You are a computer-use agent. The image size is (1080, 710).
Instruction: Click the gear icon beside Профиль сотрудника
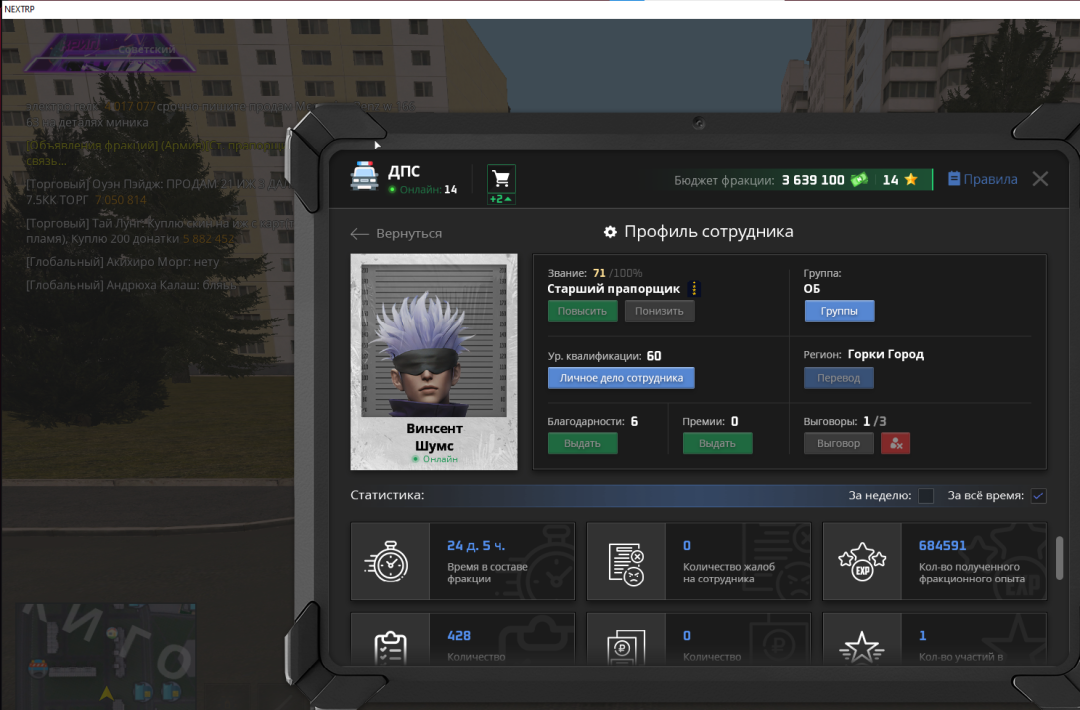610,232
